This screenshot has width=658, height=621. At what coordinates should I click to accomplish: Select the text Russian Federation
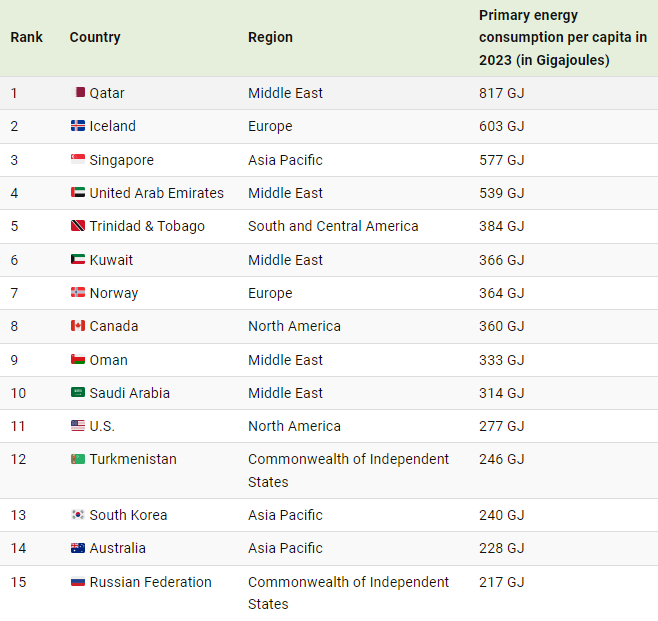click(x=151, y=582)
